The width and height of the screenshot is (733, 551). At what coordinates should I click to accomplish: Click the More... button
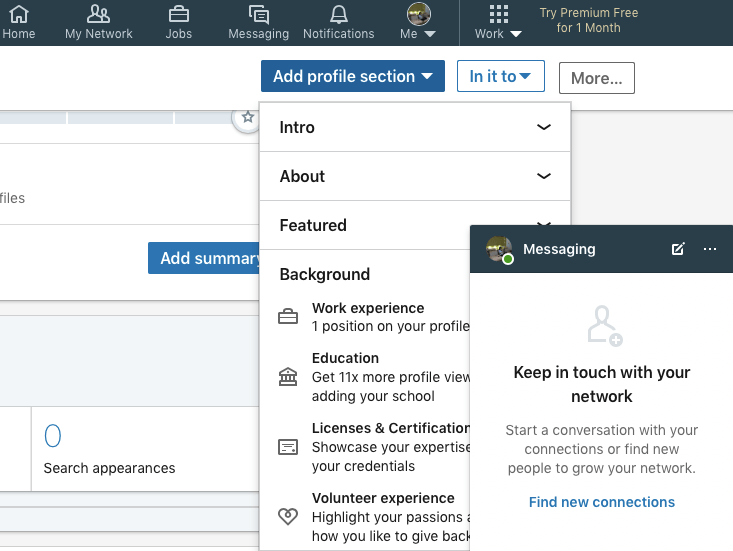click(596, 78)
